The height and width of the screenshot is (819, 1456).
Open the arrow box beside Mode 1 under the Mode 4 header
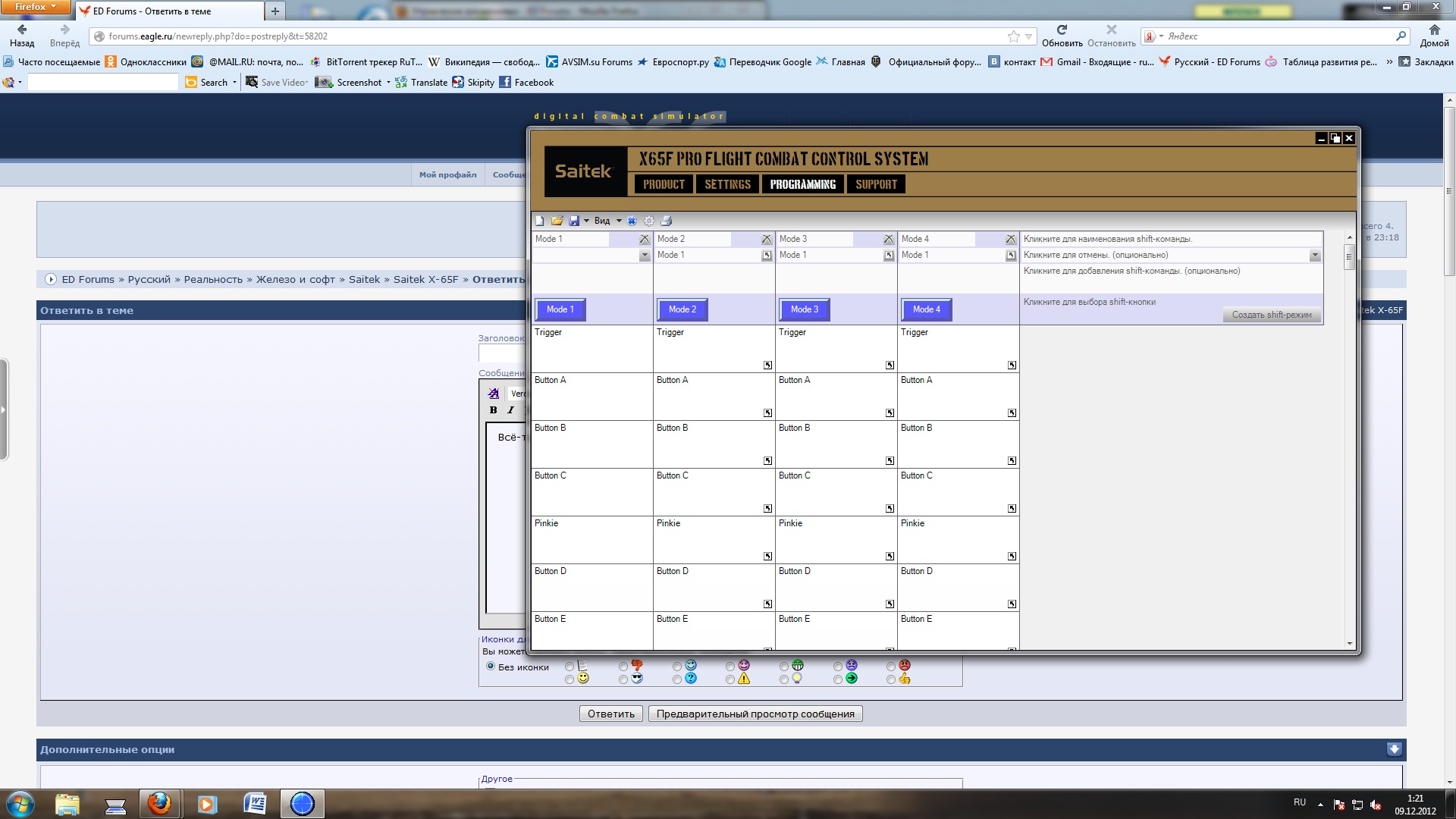pyautogui.click(x=1011, y=256)
